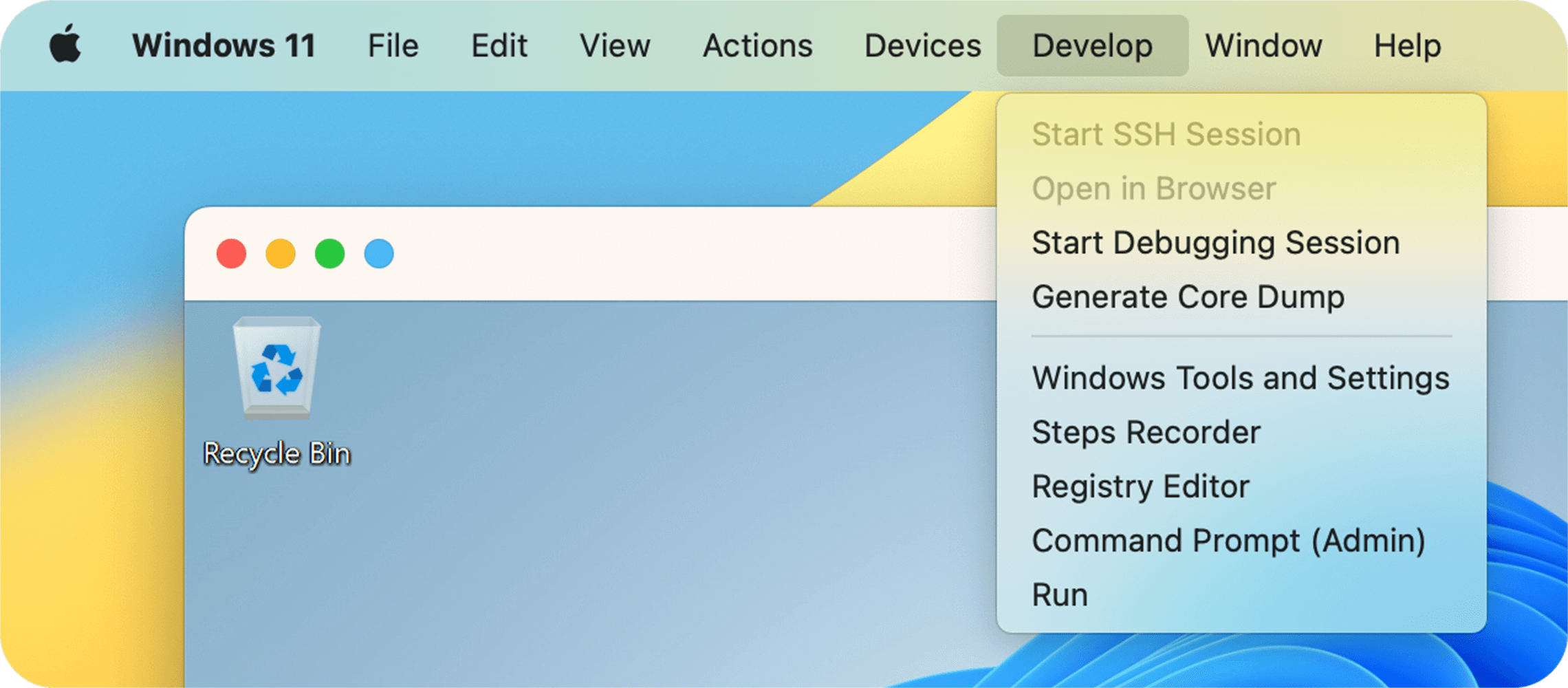Open the Recycle Bin icon
This screenshot has height=688, width=1568.
pos(276,367)
